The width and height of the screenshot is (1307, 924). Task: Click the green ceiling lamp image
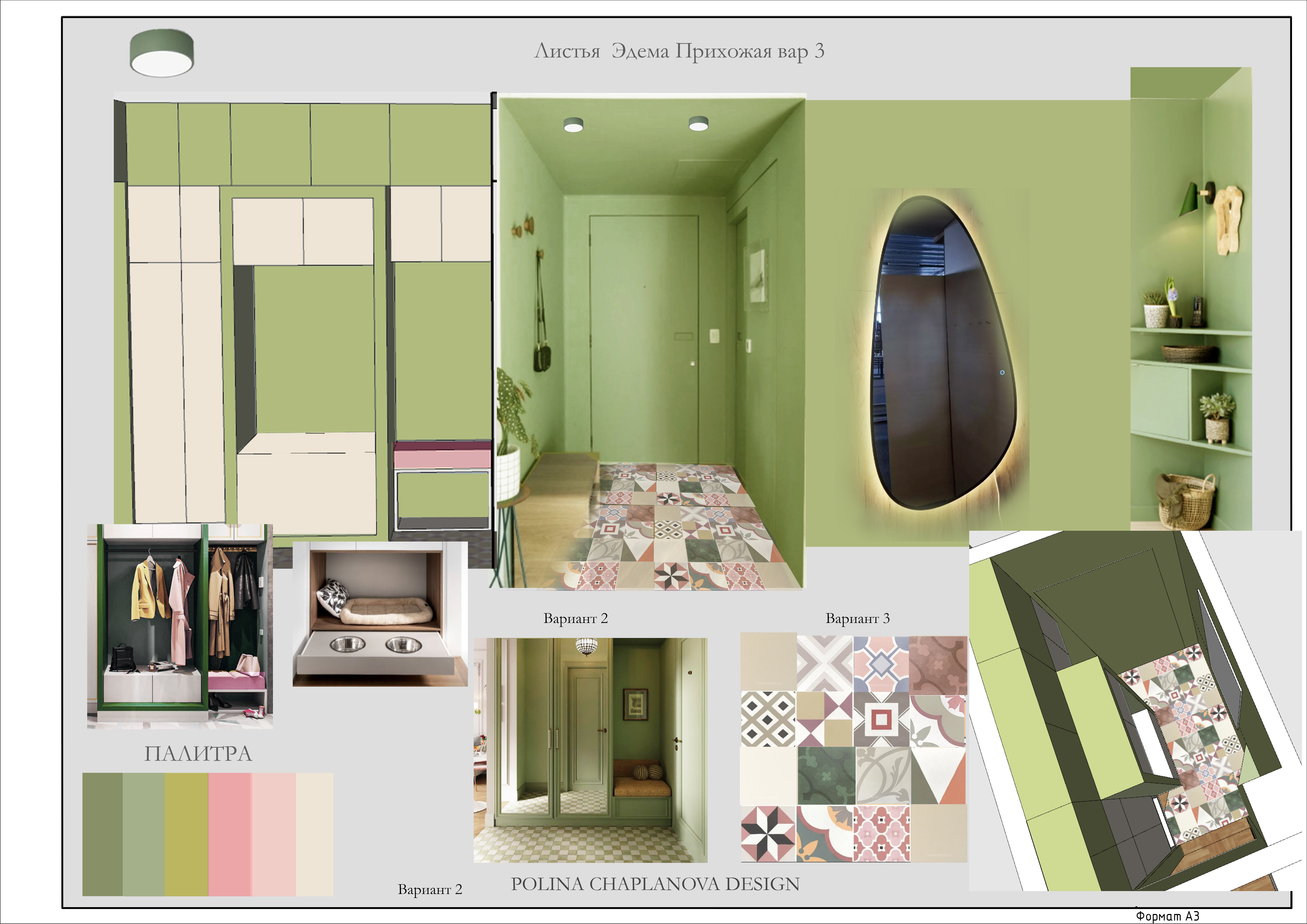pos(162,53)
